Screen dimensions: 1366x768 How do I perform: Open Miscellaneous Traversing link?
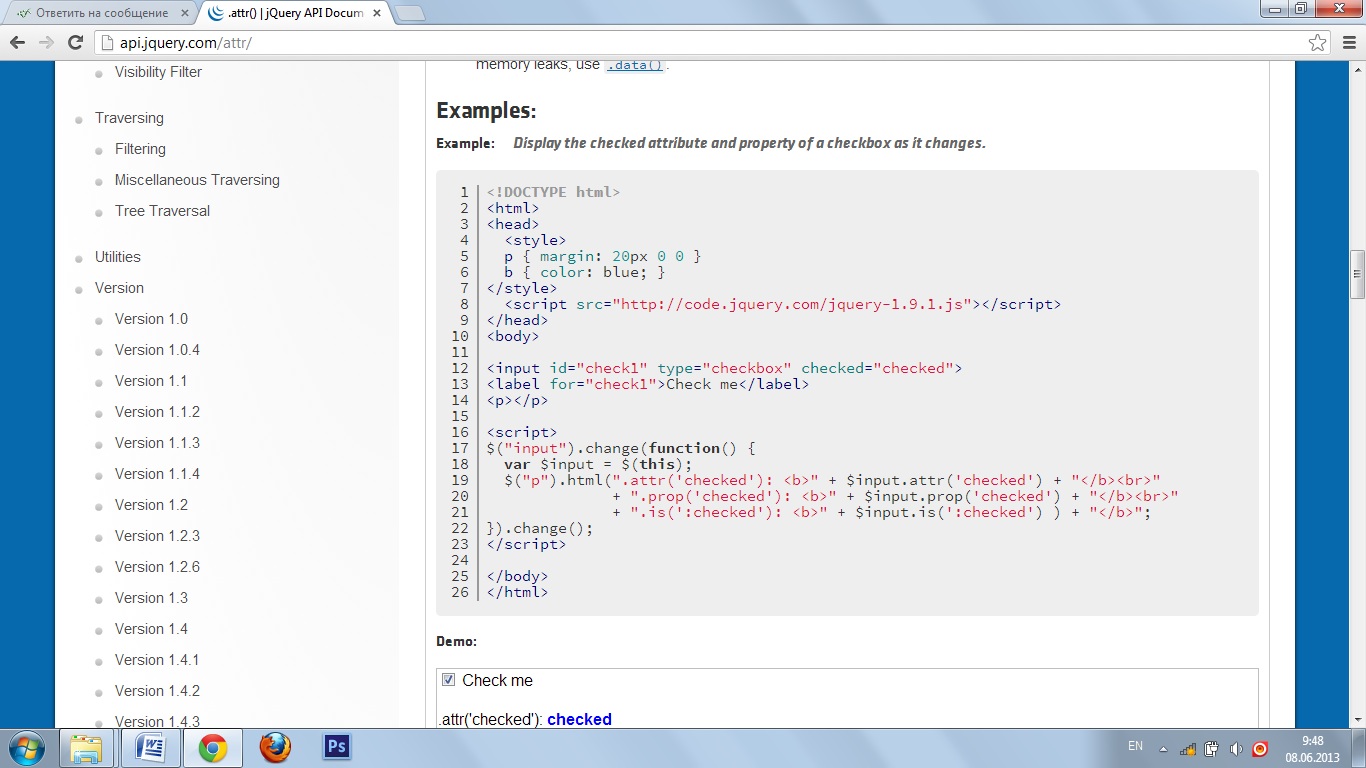(197, 180)
